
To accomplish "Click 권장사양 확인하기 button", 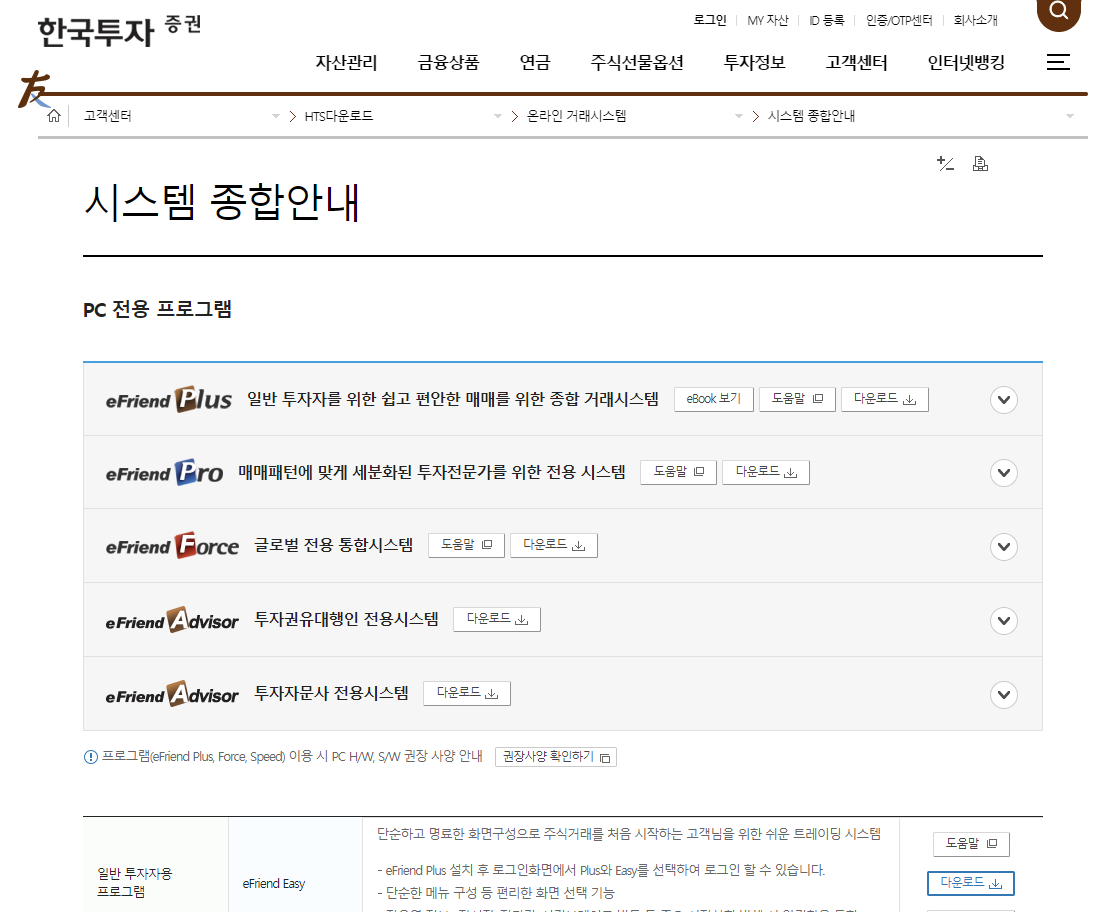I will click(x=556, y=757).
